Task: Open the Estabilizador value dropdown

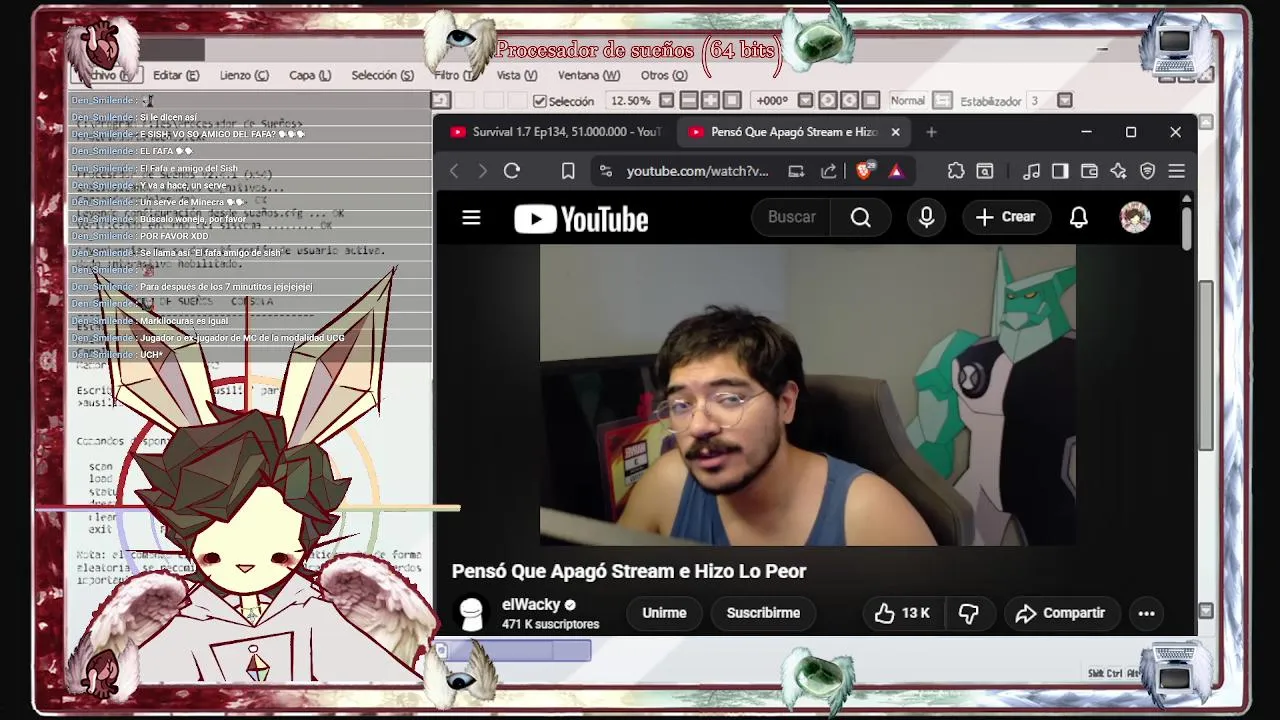Action: (1064, 101)
